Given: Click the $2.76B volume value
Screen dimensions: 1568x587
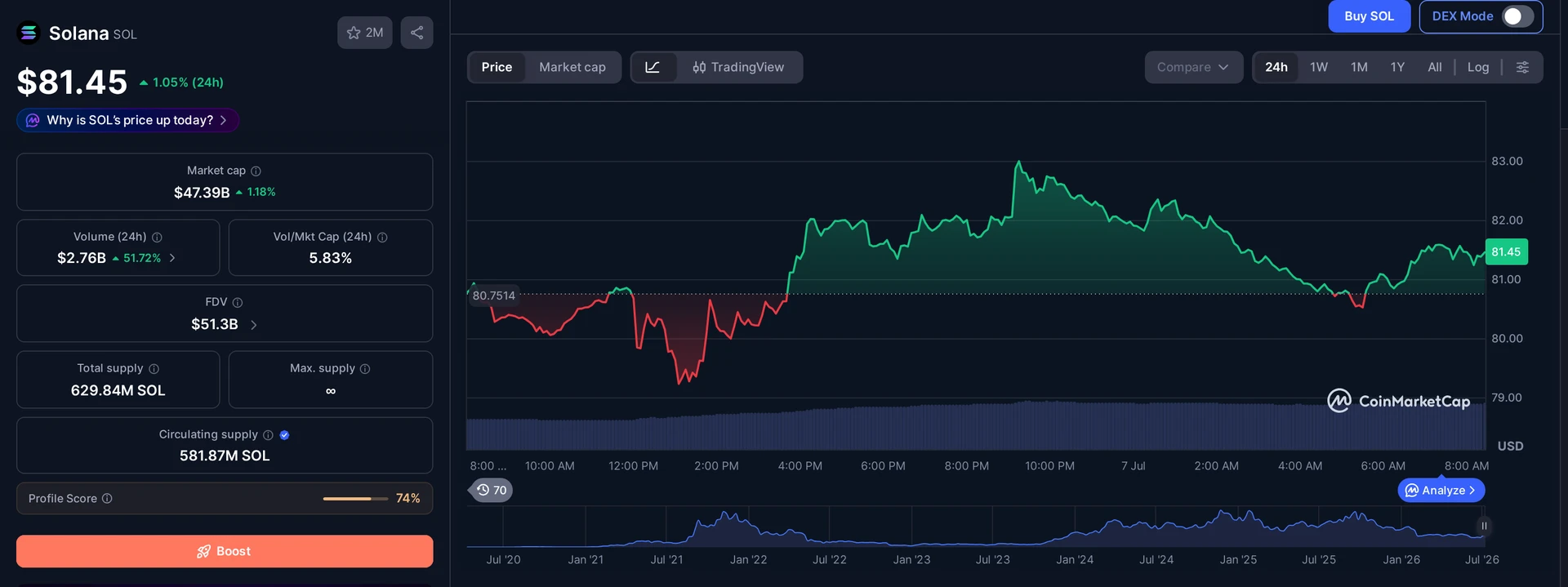Looking at the screenshot, I should pos(82,258).
